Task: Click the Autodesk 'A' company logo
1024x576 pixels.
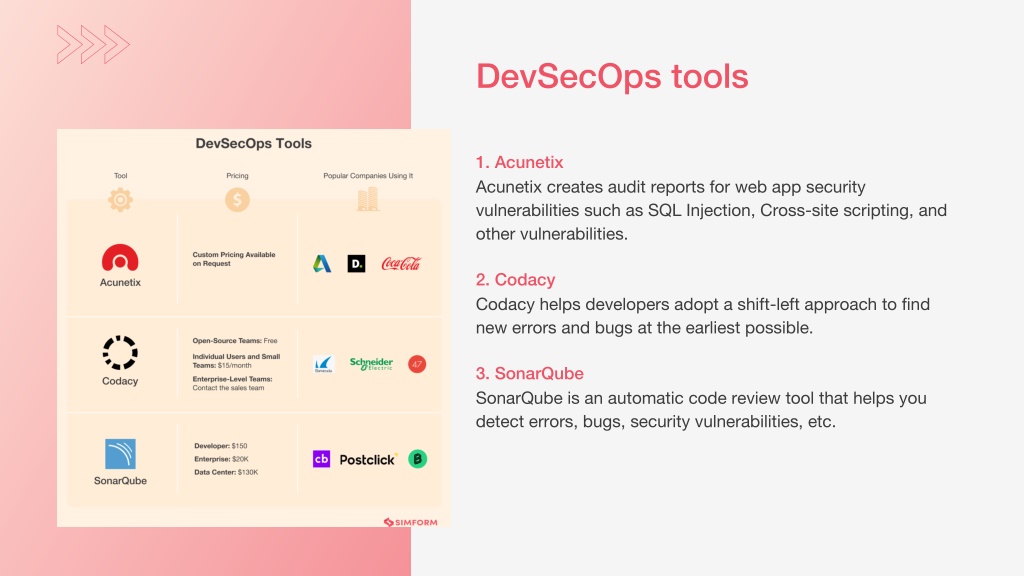Action: click(x=322, y=264)
